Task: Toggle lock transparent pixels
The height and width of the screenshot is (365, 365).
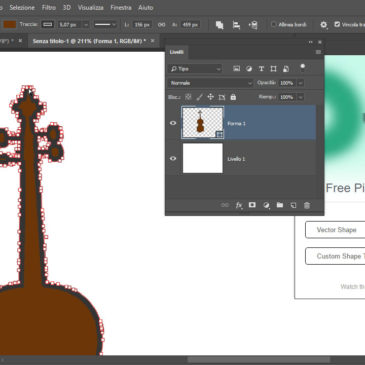Action: click(188, 97)
